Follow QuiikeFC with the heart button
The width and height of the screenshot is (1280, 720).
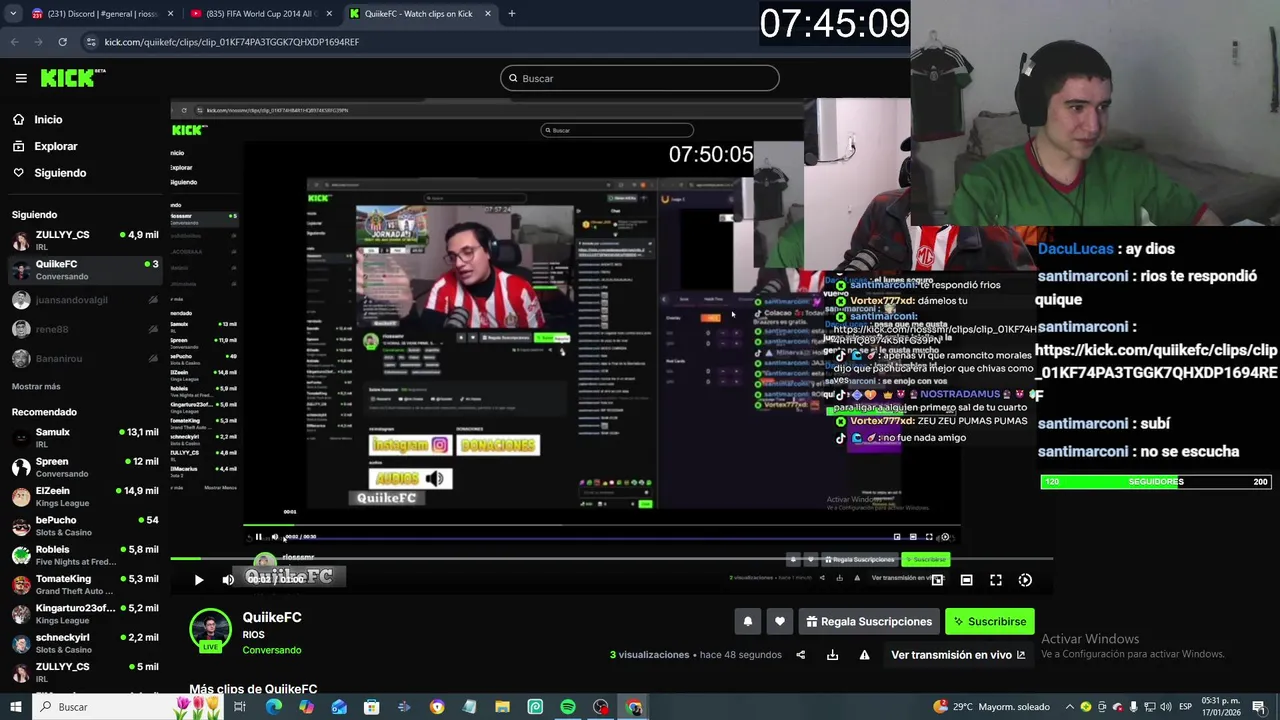[x=780, y=622]
